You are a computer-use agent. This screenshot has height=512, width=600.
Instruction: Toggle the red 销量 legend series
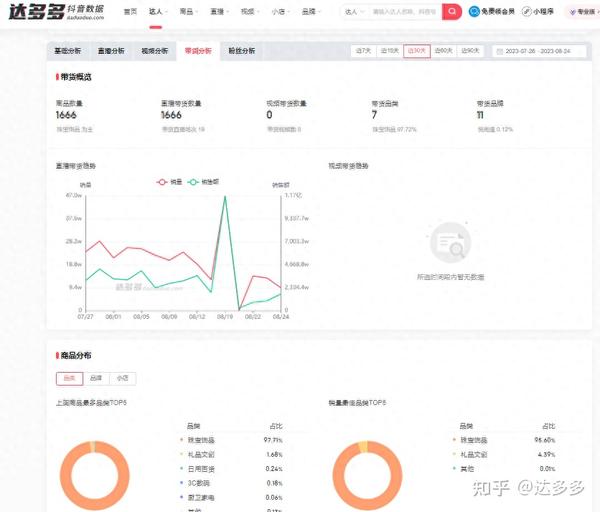169,182
